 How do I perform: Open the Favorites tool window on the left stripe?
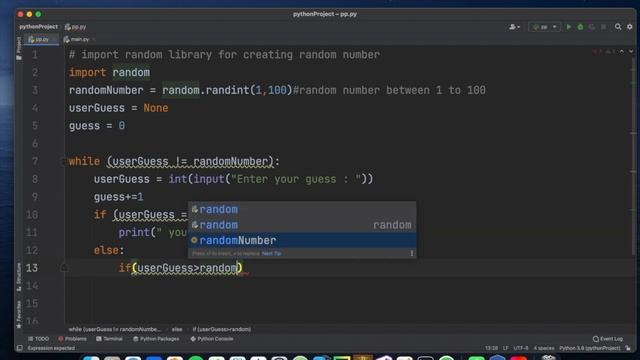(x=19, y=314)
